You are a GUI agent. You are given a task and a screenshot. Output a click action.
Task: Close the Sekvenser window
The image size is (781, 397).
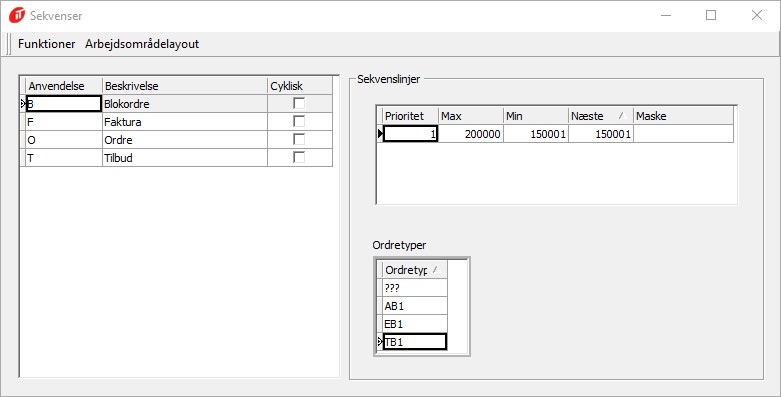click(757, 15)
